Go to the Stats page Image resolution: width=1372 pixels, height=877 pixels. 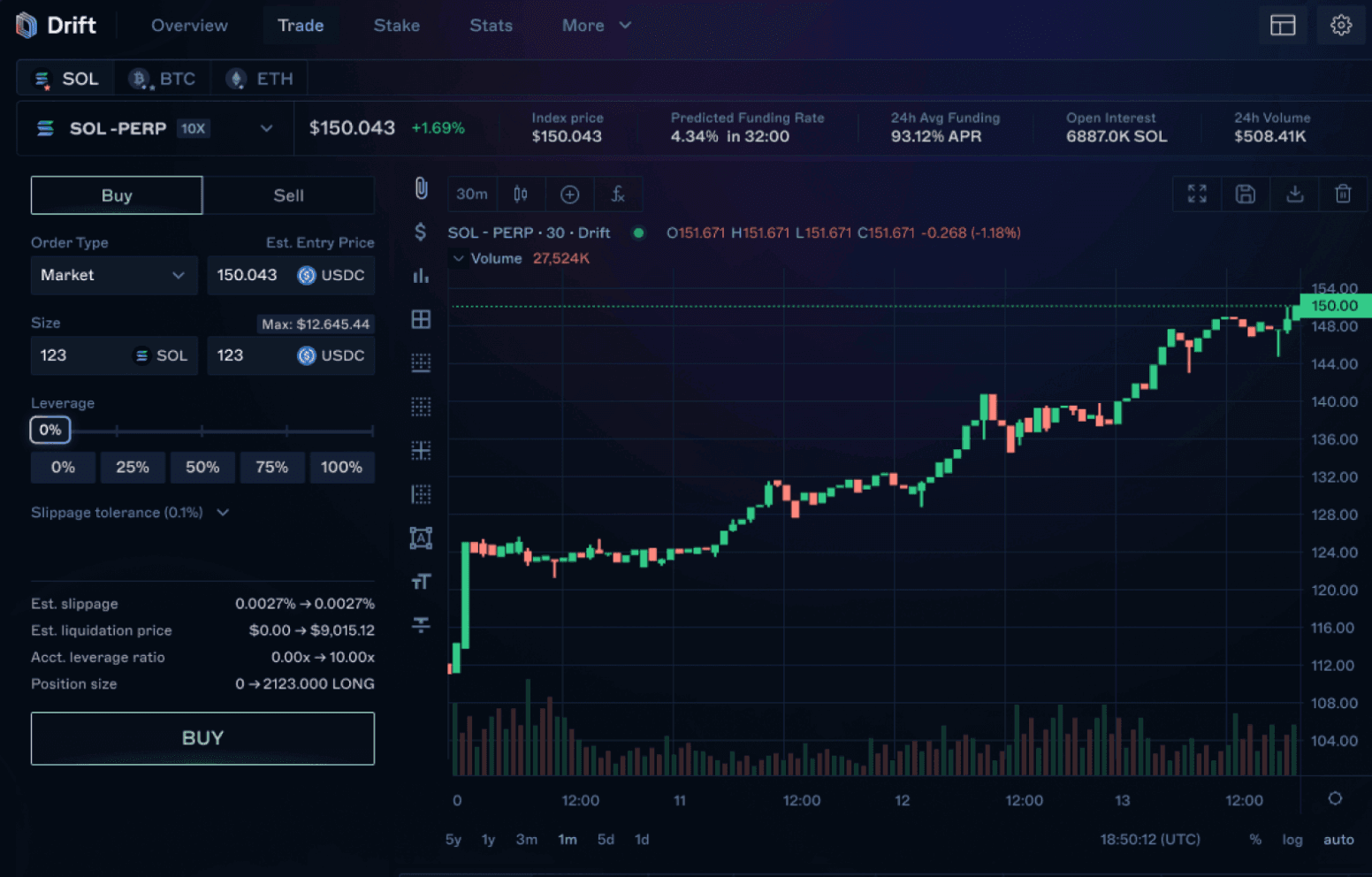[491, 26]
